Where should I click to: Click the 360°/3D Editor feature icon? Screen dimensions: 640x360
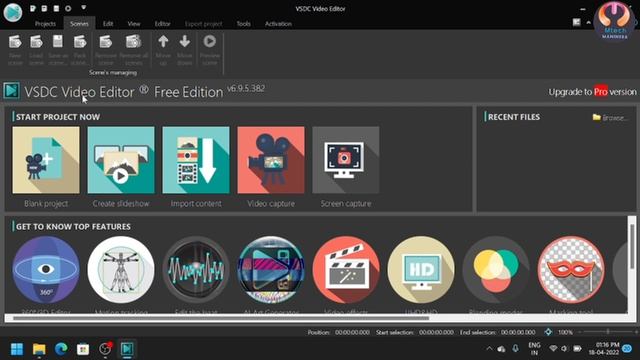coord(46,269)
